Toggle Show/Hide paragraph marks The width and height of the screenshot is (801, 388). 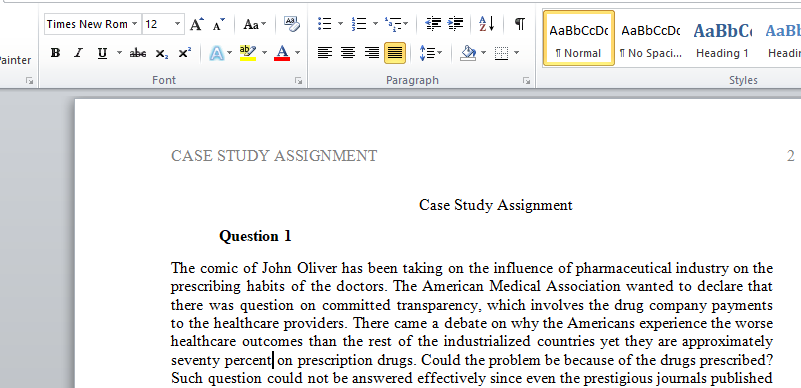[x=520, y=24]
